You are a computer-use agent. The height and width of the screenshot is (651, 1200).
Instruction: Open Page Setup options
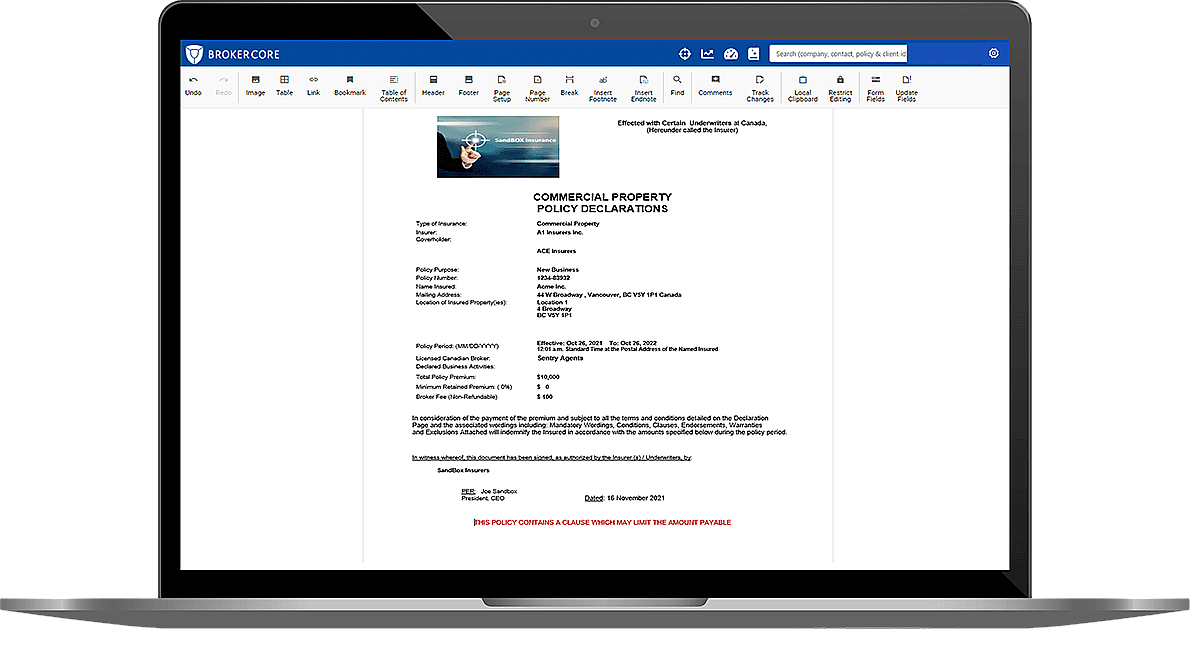tap(502, 87)
